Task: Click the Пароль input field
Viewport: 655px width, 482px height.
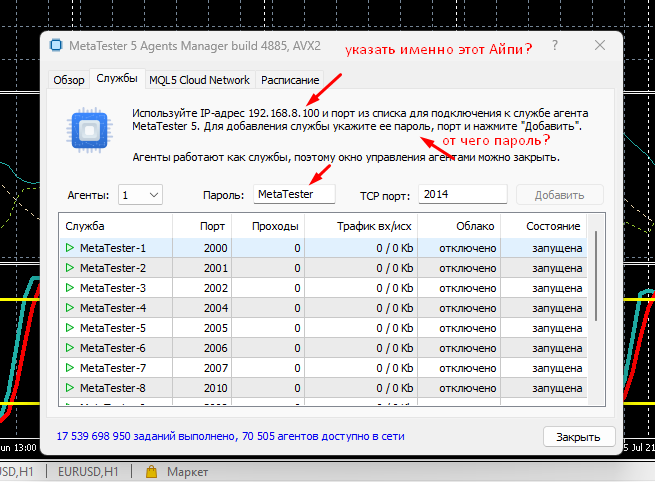Action: [294, 194]
